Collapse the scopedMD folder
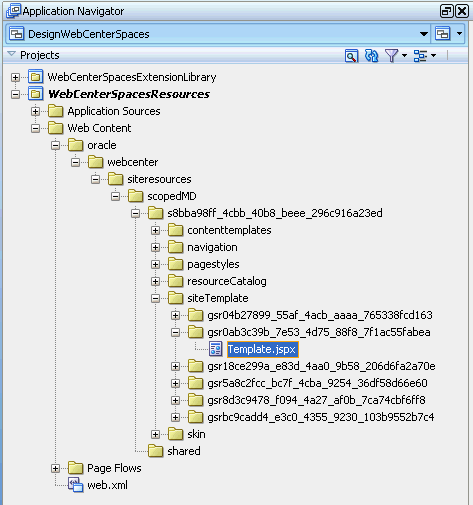473x505 pixels. (115, 196)
